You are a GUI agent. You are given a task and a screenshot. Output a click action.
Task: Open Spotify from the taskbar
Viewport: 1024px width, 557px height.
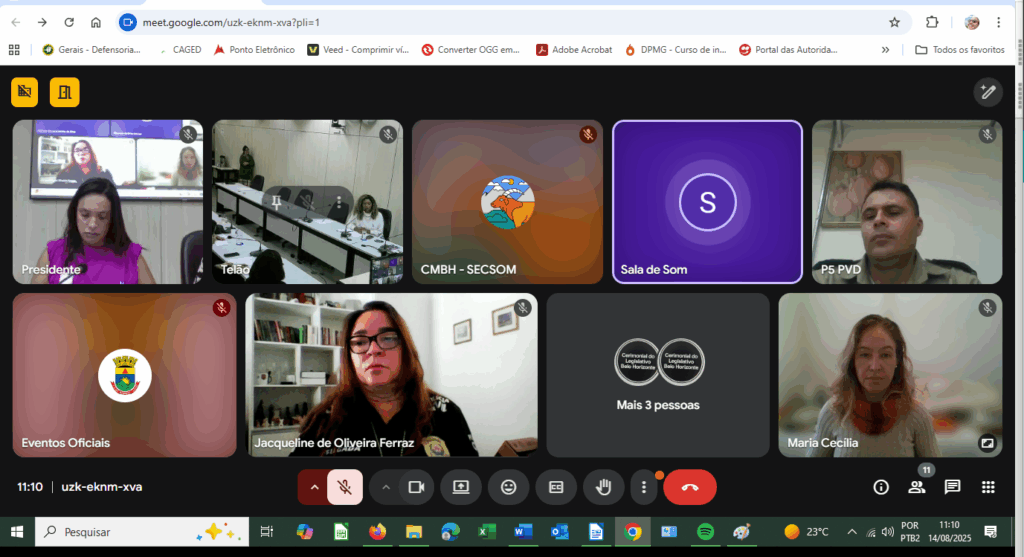[704, 532]
